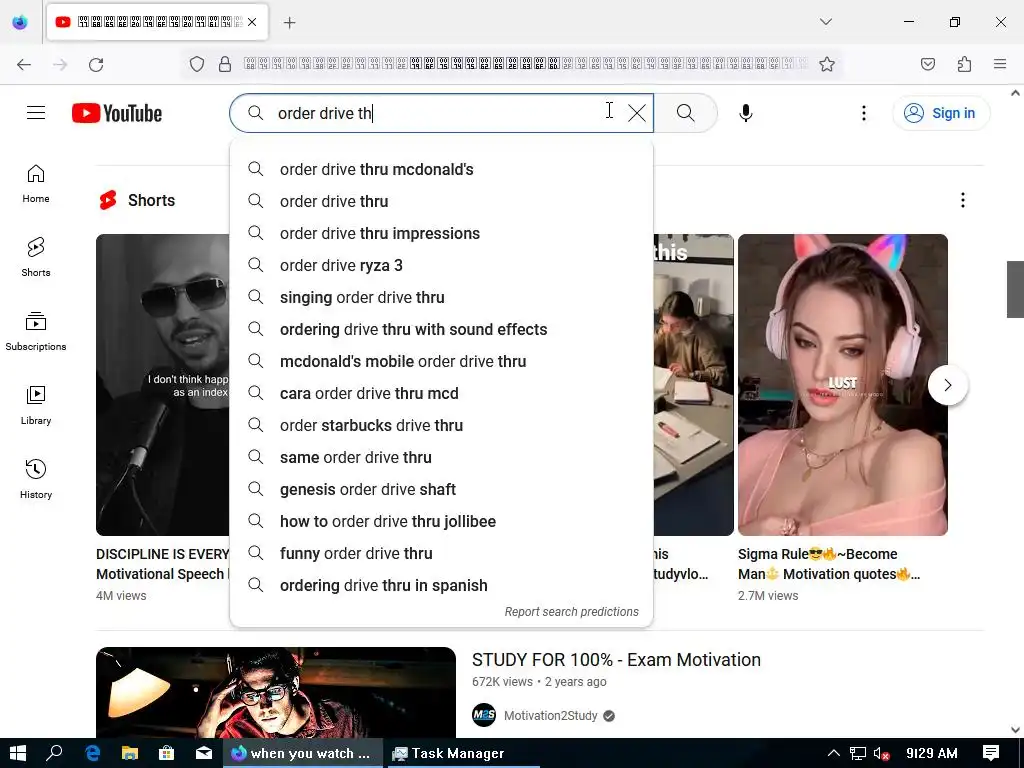
Task: Click the YouTube logo
Action: pos(117,113)
